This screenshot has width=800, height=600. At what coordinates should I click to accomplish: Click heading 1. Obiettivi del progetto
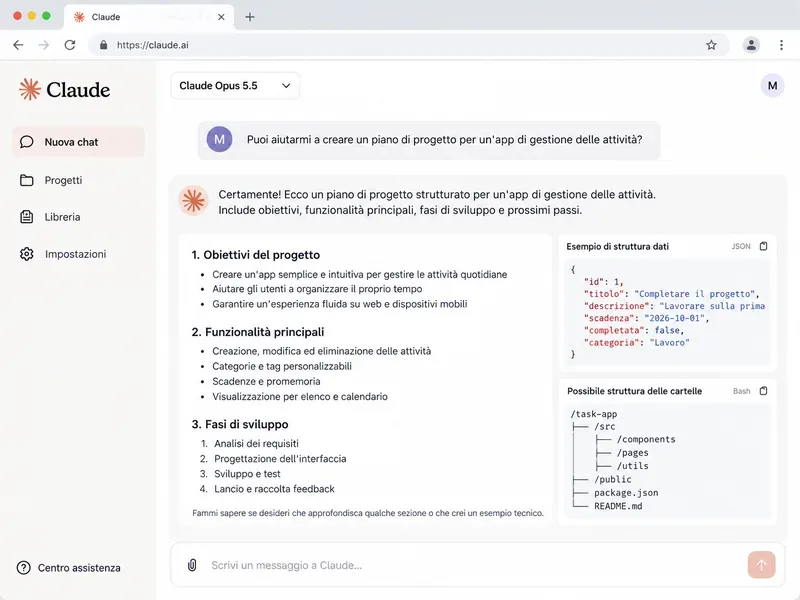pyautogui.click(x=256, y=255)
